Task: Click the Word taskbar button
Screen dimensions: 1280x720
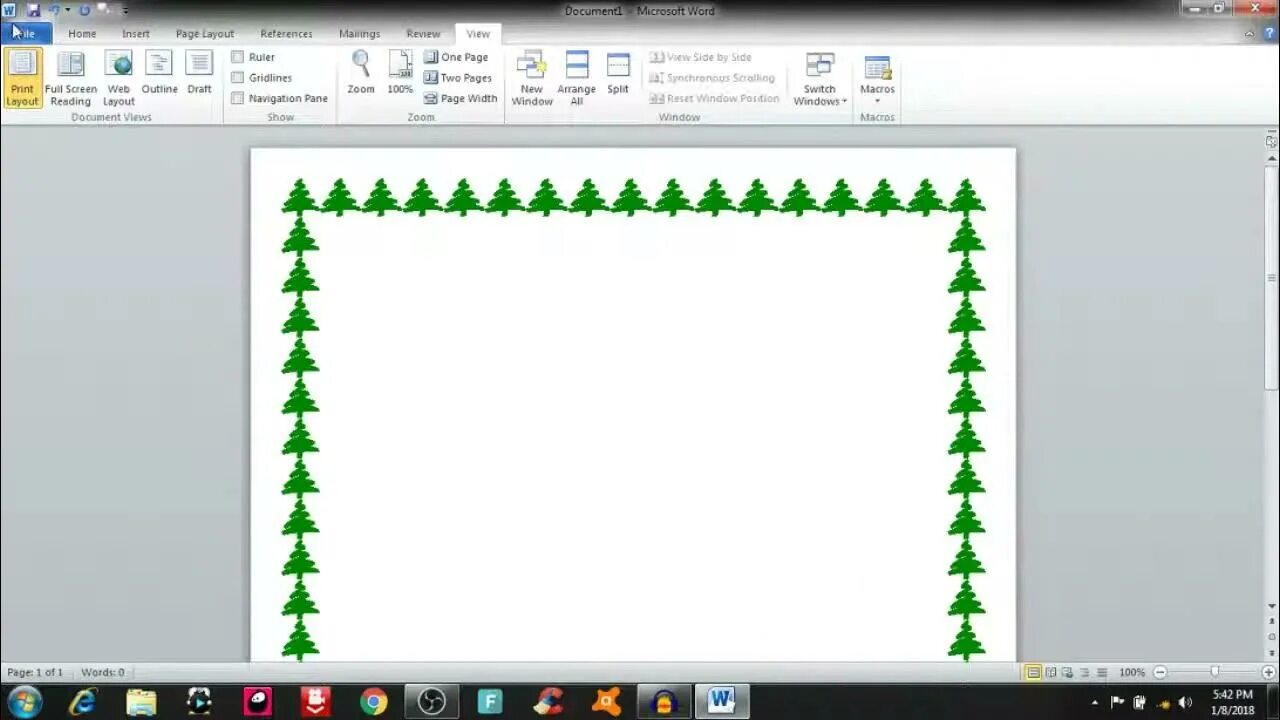Action: [721, 702]
